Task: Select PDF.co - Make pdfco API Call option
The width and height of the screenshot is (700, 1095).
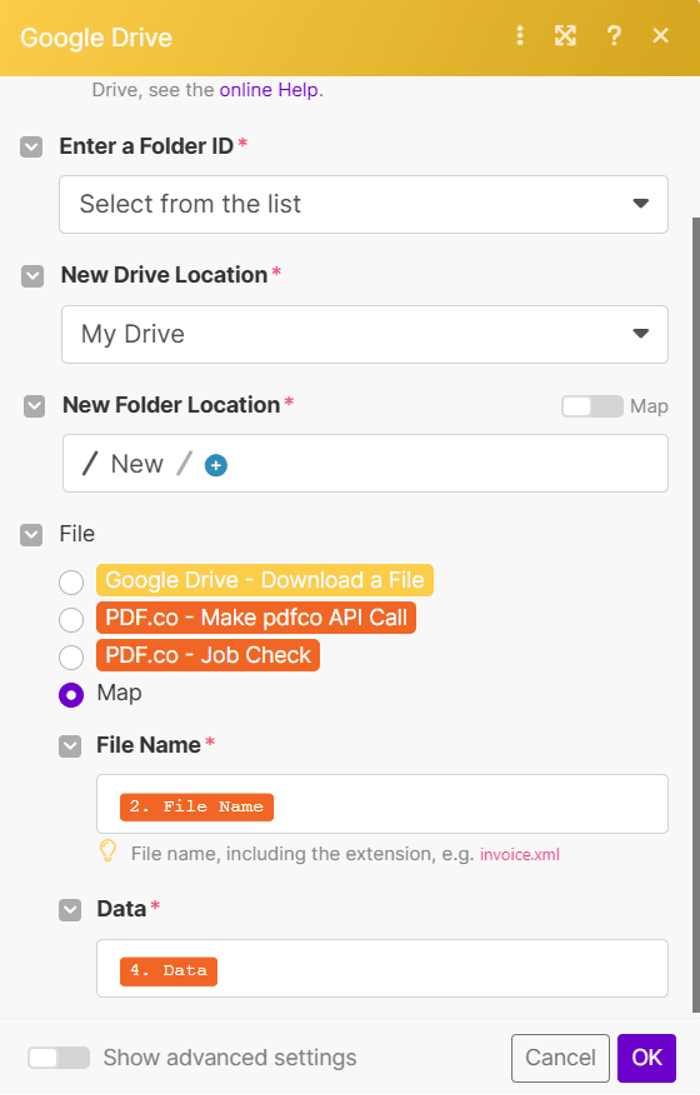Action: [71, 619]
